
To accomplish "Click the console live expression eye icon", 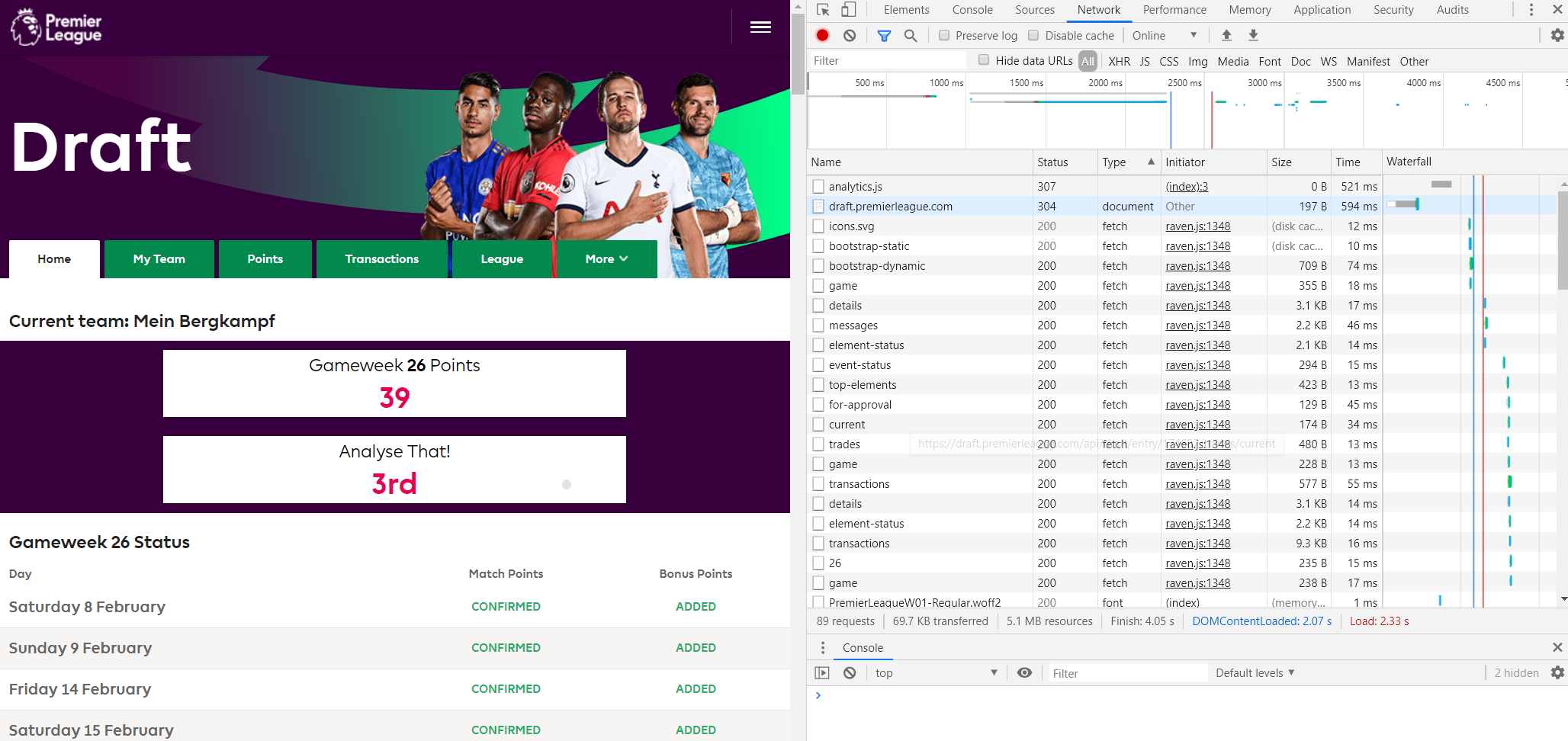I will pyautogui.click(x=1025, y=672).
